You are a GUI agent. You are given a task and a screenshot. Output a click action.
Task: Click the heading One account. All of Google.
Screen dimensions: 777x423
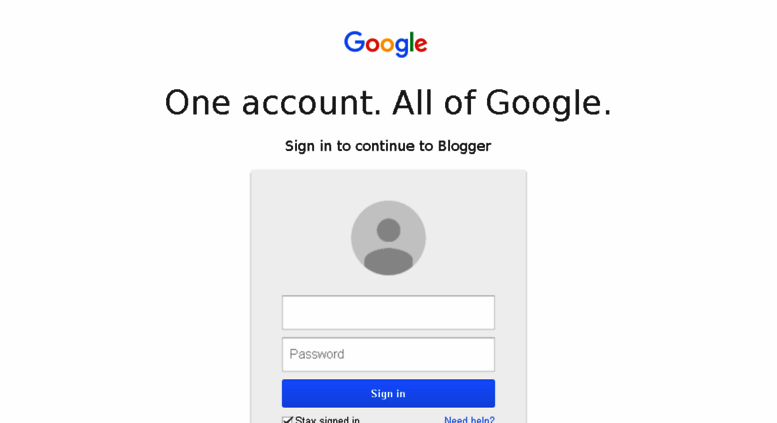388,103
